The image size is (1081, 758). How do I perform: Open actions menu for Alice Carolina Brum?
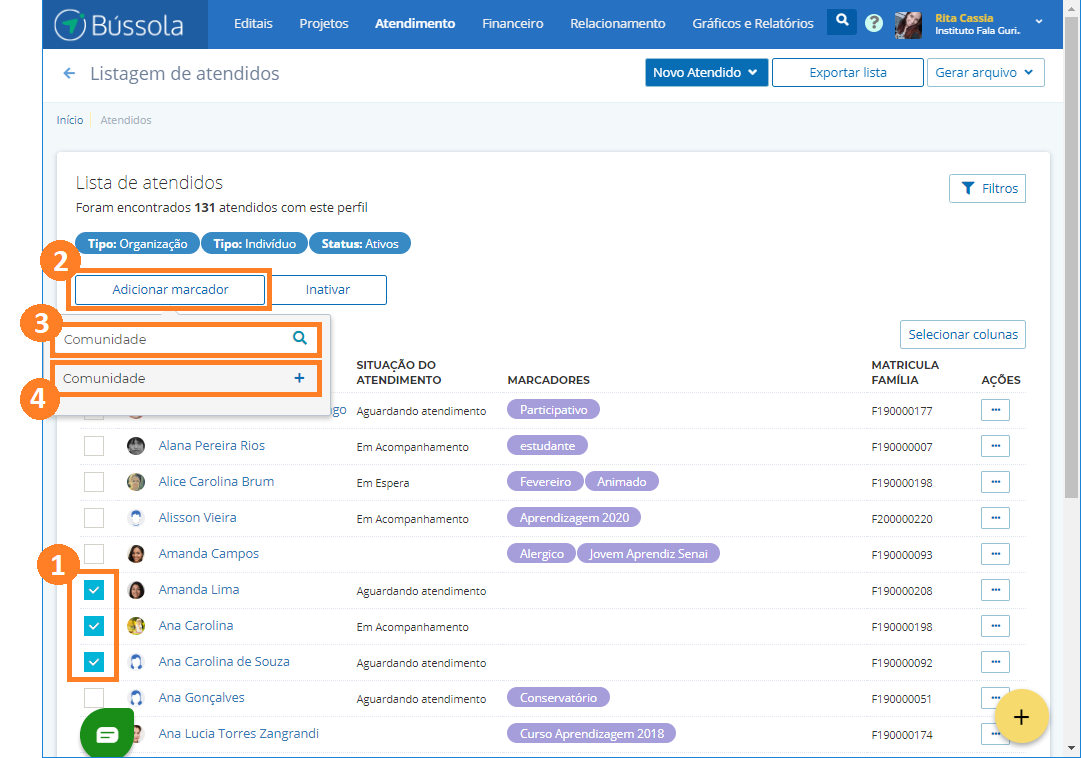pyautogui.click(x=995, y=481)
